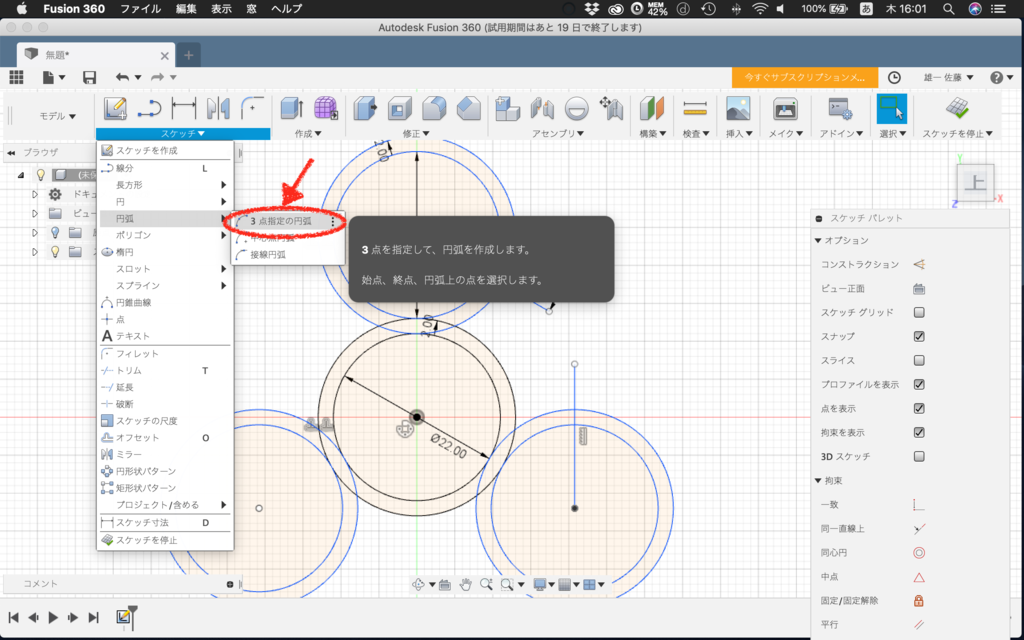Image resolution: width=1024 pixels, height=640 pixels.
Task: Open the Model workspace dropdown
Action: [x=57, y=116]
